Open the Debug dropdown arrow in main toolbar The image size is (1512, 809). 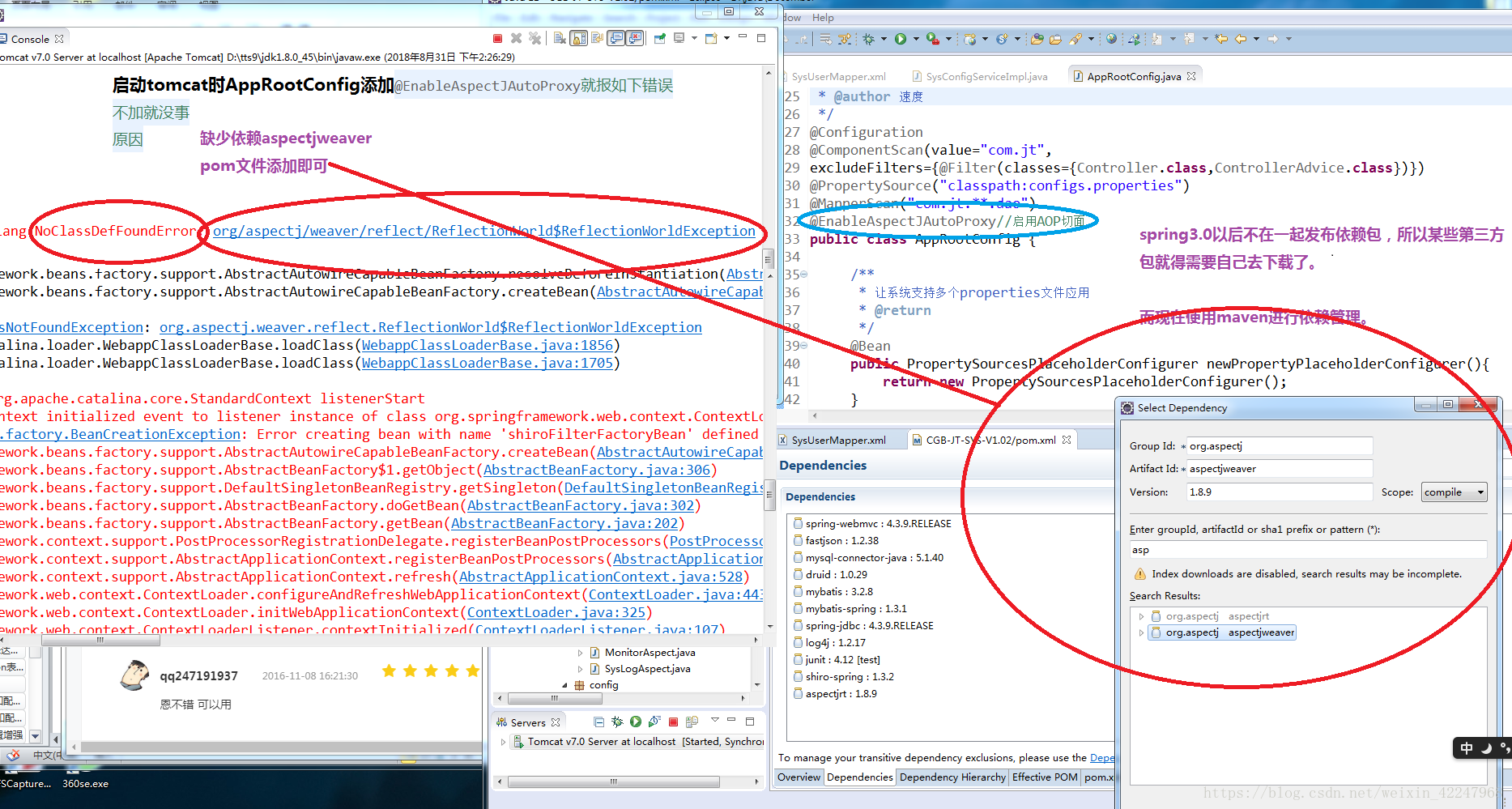[x=883, y=39]
